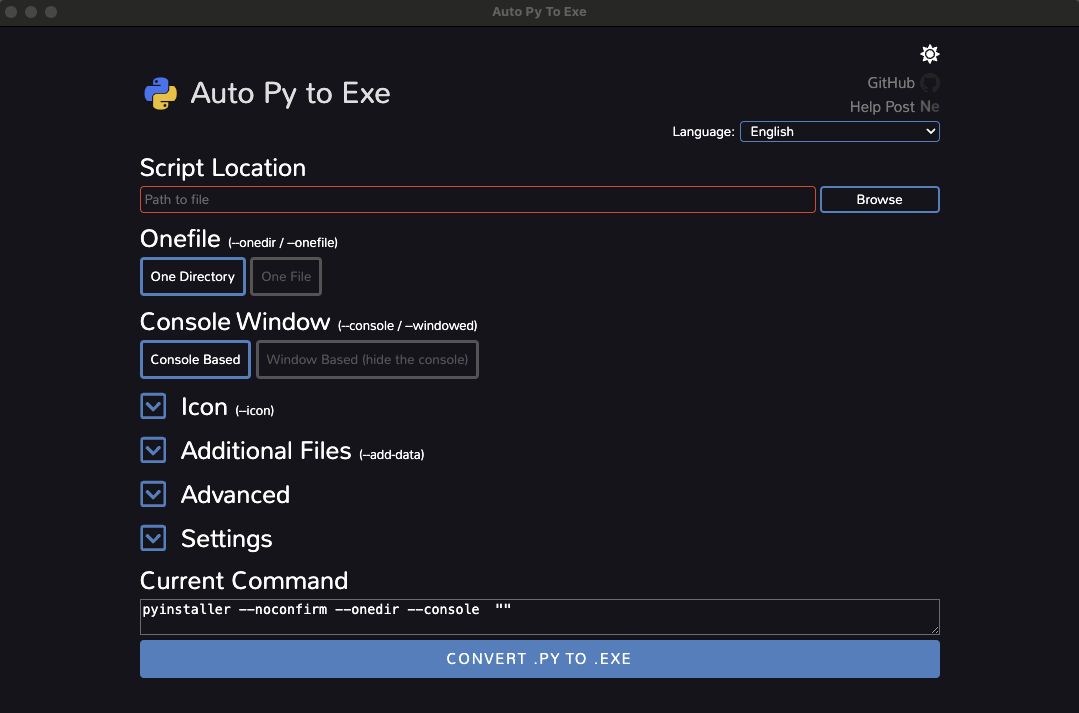Screen dimensions: 1079x713
Task: Close the Auto Py To Exe window
Action: click(11, 12)
